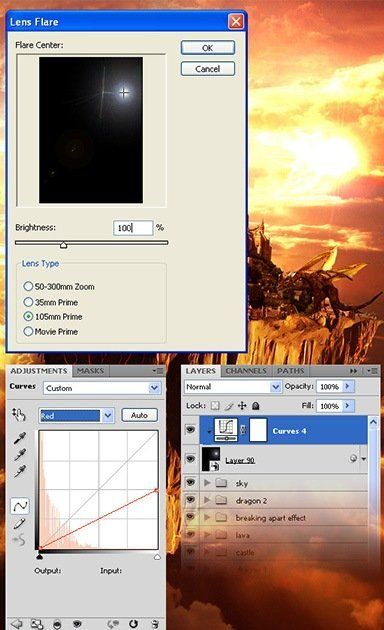This screenshot has height=630, width=384.
Task: Open the Curves preset dropdown
Action: point(154,388)
